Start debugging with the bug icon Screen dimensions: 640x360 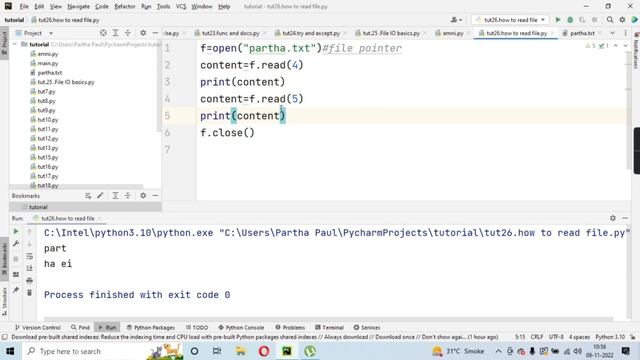[x=570, y=20]
